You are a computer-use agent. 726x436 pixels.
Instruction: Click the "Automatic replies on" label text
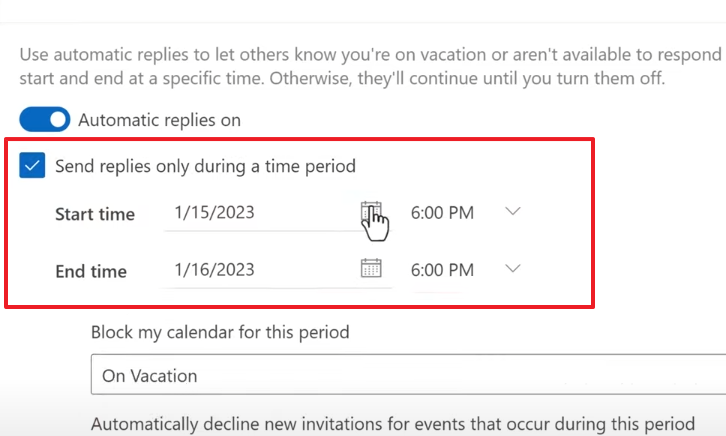coord(159,120)
